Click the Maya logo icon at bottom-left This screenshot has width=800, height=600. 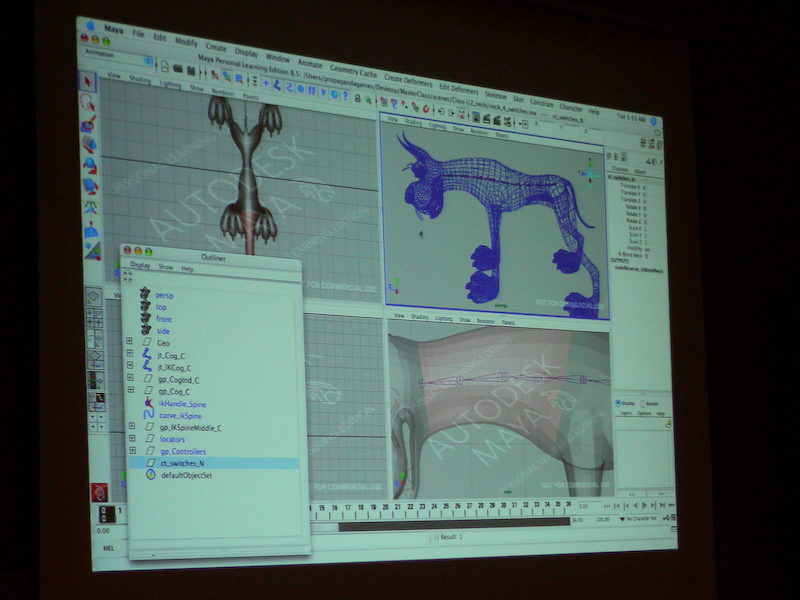(x=99, y=492)
